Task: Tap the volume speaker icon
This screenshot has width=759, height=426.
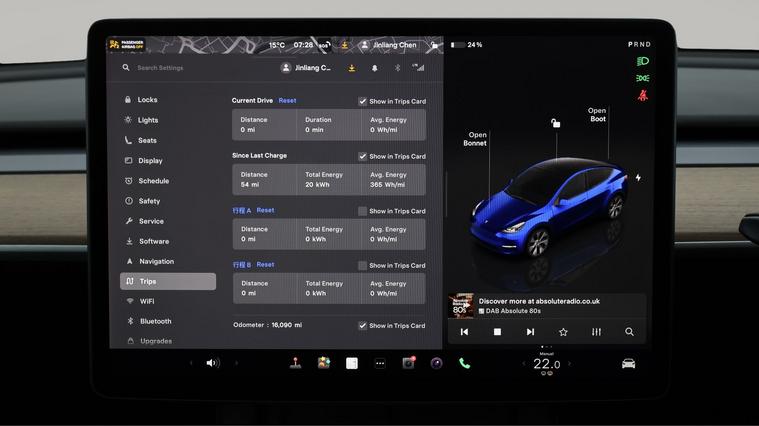Action: (212, 363)
